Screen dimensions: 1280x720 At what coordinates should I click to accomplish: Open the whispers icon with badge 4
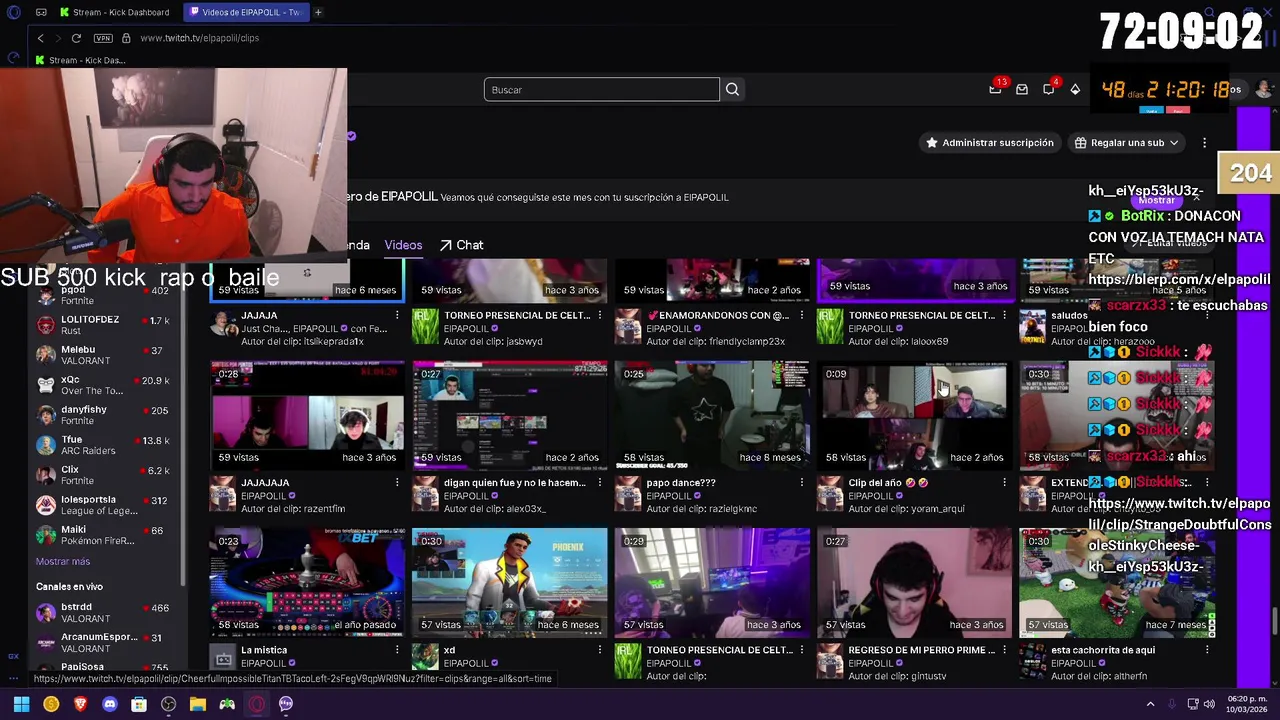tap(1048, 90)
